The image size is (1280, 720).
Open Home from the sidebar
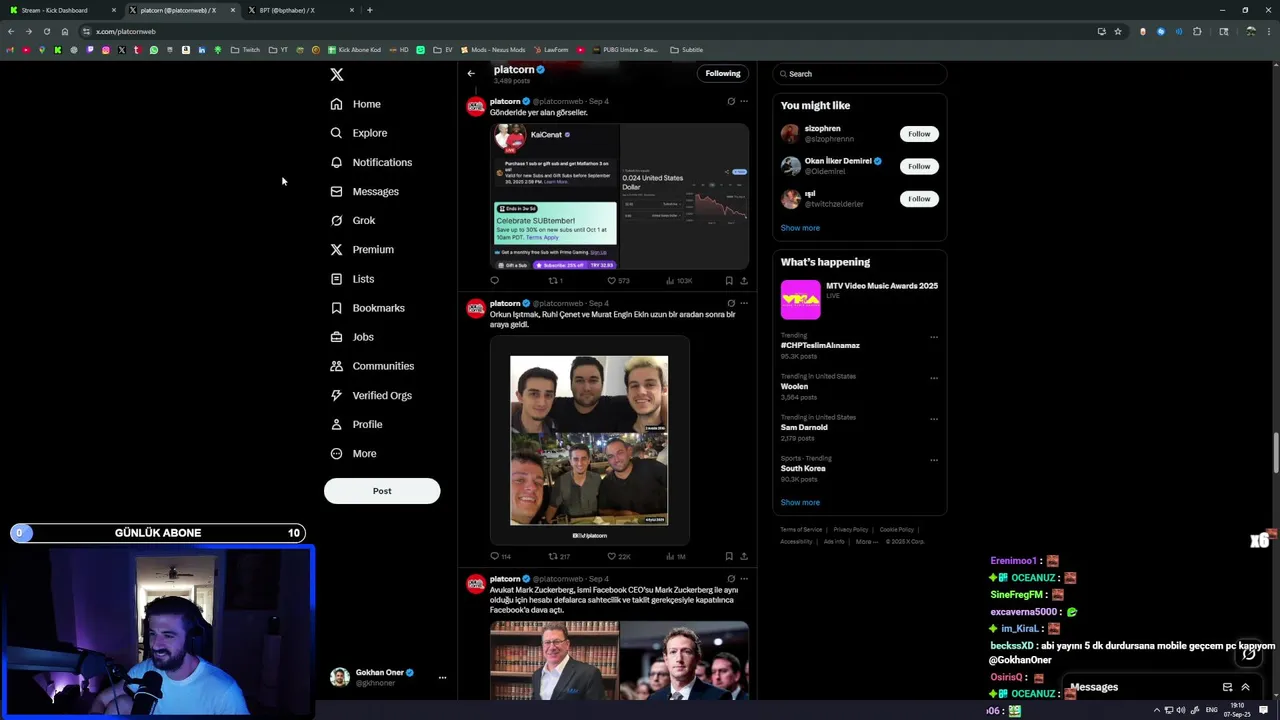point(356,104)
